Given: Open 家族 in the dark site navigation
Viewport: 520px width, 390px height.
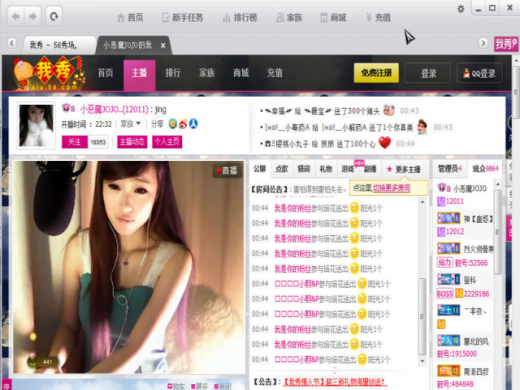Looking at the screenshot, I should coord(207,73).
